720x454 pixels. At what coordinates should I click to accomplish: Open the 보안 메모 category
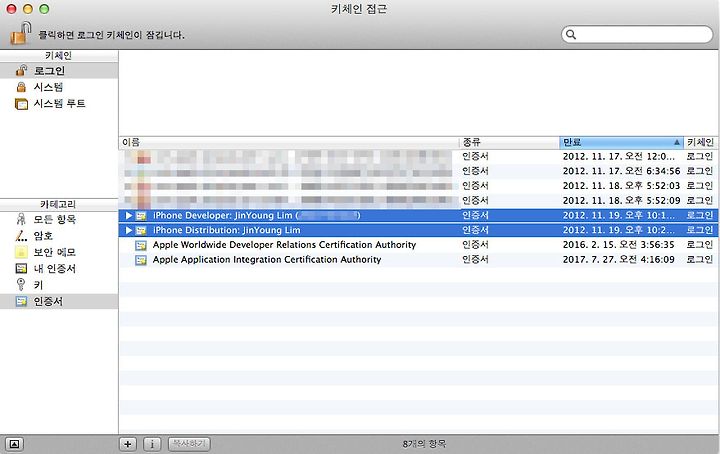[x=59, y=252]
